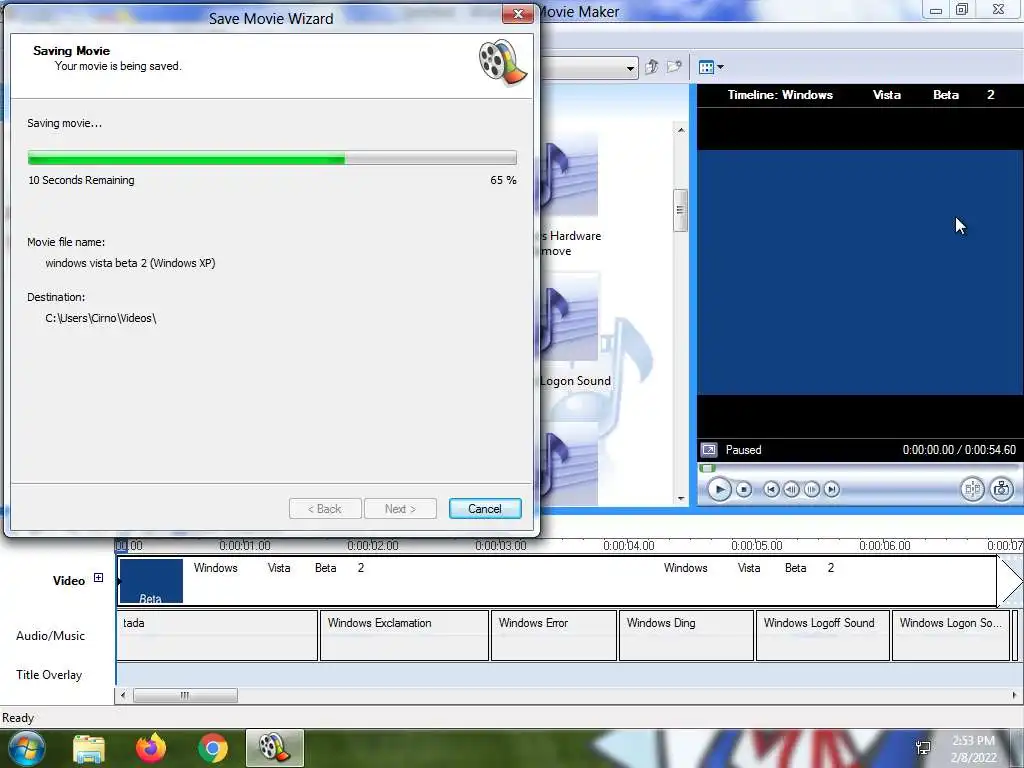Cancel saving the movie
1024x768 pixels.
pyautogui.click(x=485, y=509)
